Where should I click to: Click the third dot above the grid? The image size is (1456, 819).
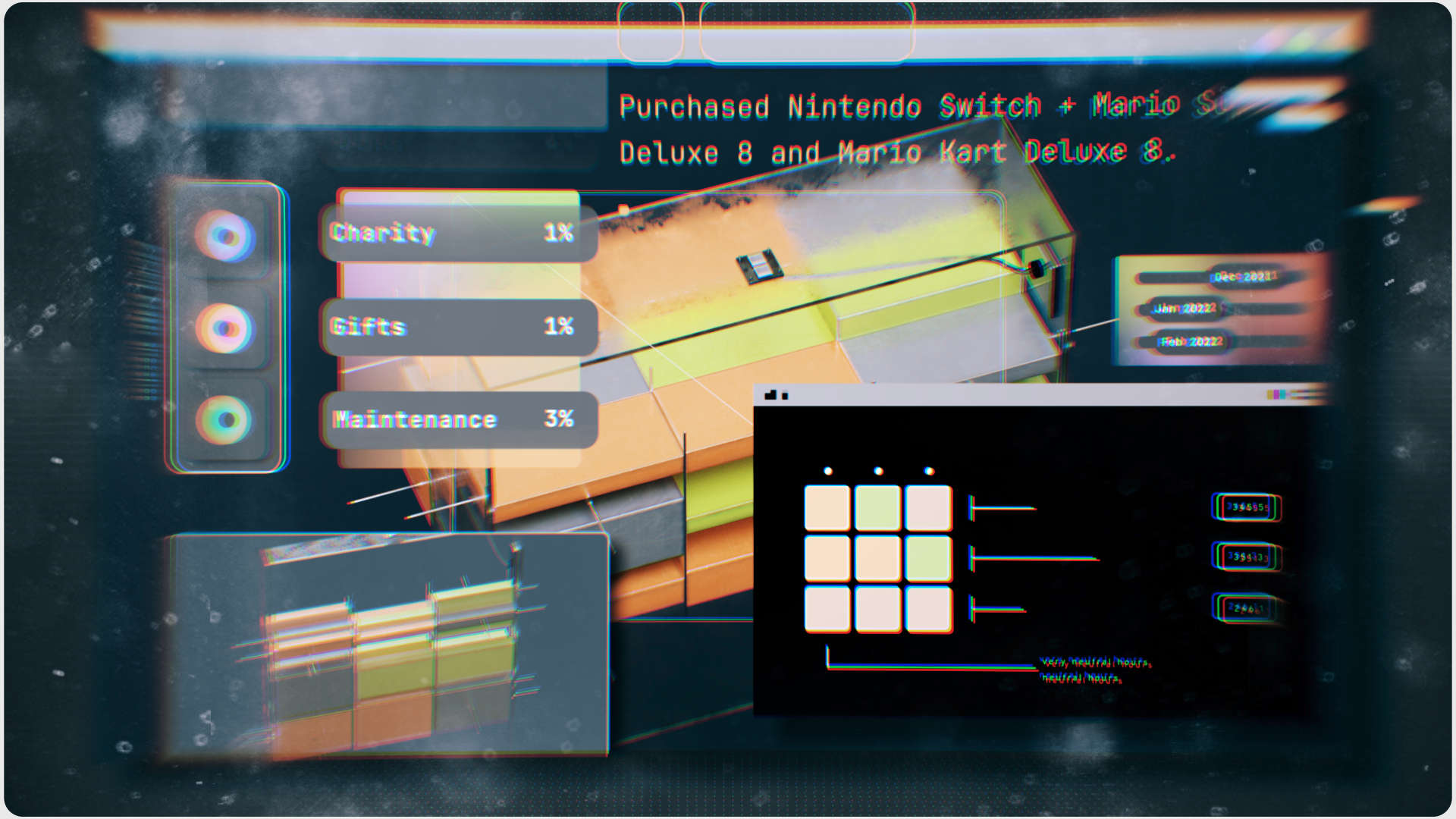point(929,471)
